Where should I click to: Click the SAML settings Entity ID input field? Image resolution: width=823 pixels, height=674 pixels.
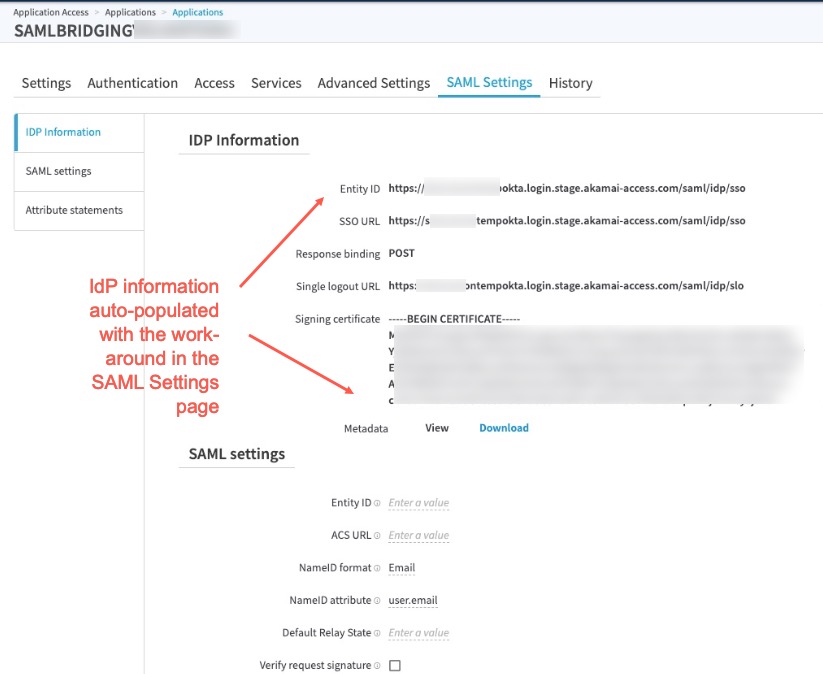(418, 503)
